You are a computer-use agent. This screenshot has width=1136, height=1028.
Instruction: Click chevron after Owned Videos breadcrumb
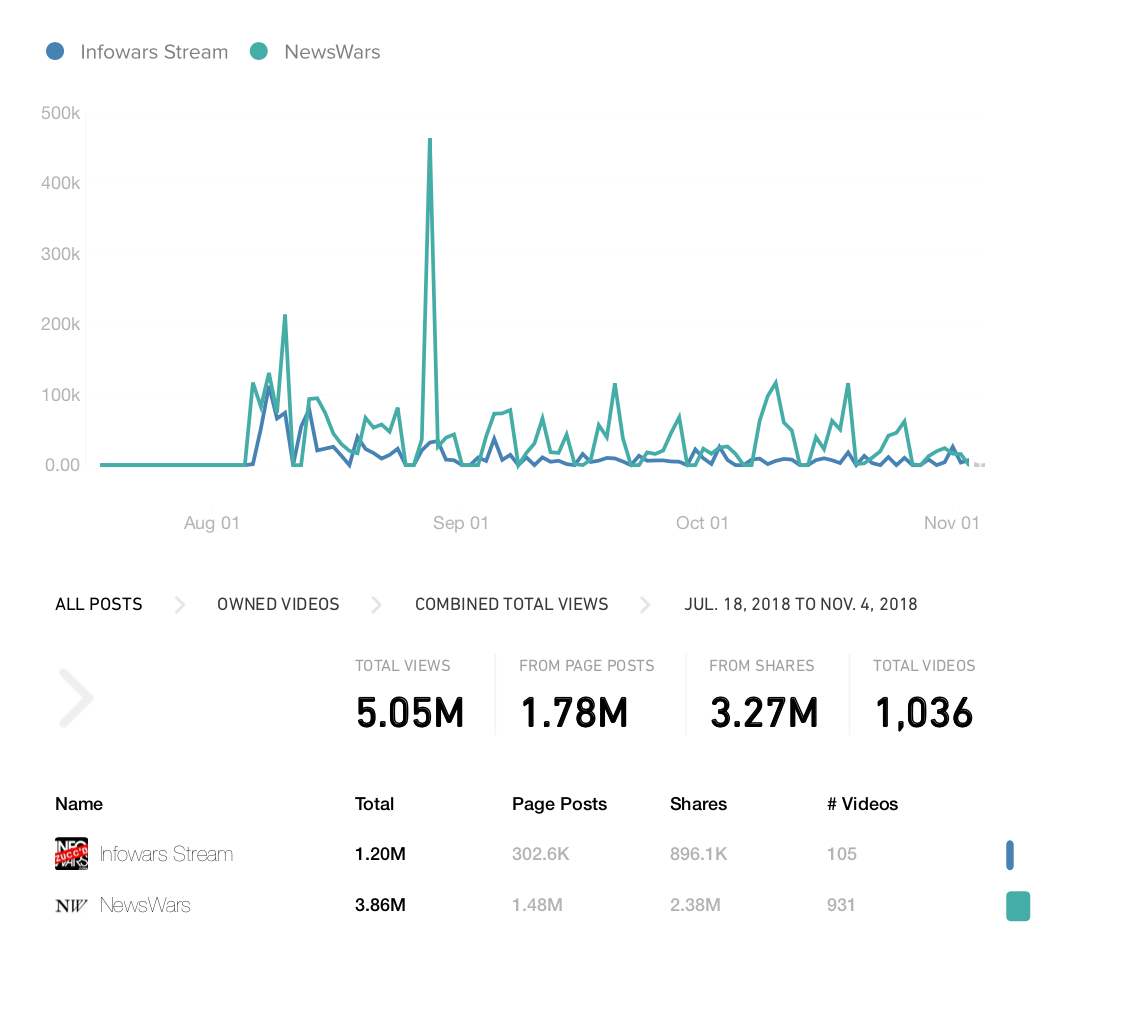pyautogui.click(x=376, y=604)
